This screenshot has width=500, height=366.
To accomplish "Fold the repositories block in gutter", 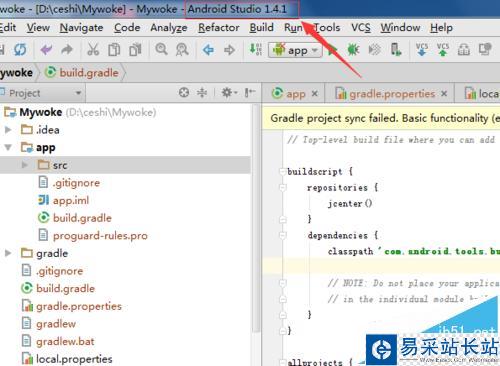I will [x=283, y=188].
